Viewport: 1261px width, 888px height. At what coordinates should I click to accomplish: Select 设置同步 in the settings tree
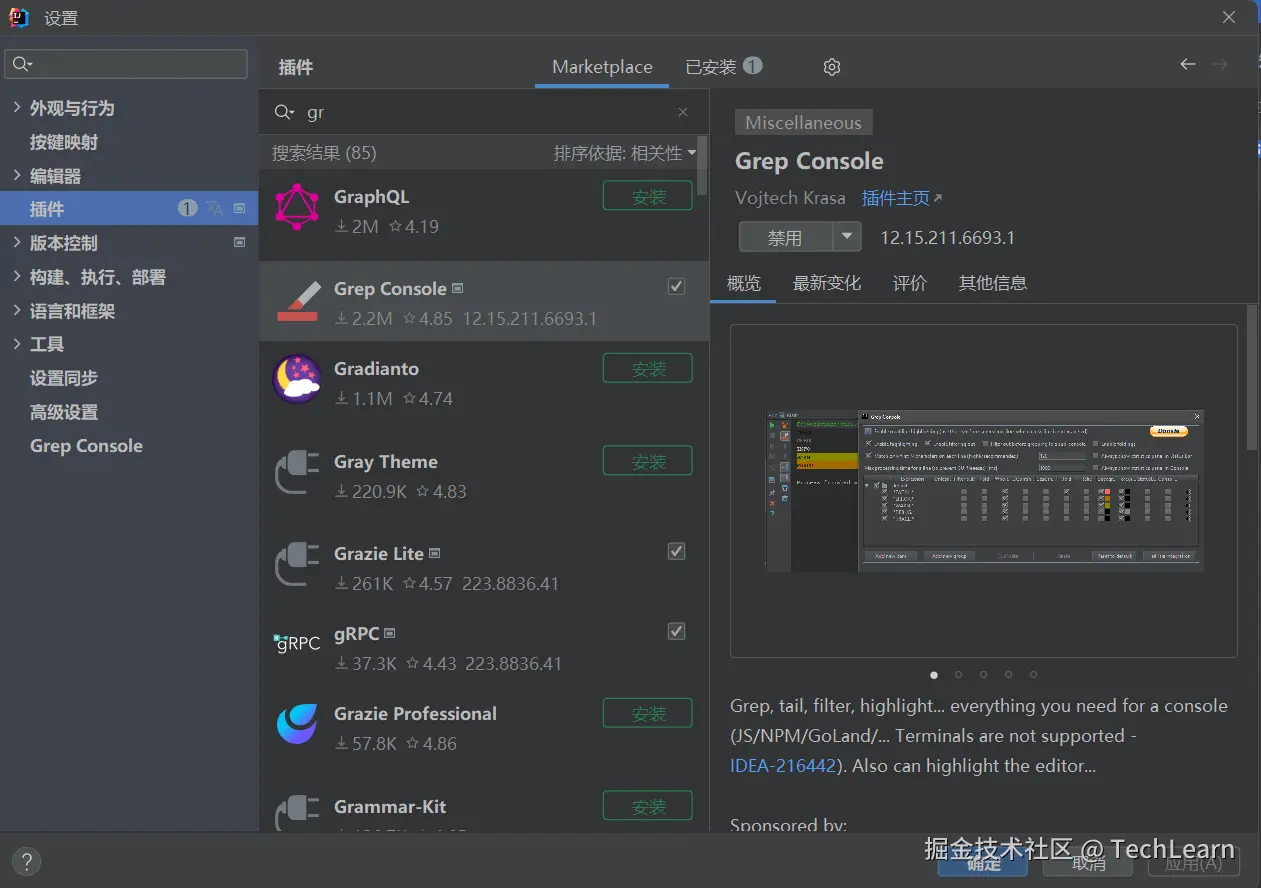(x=64, y=378)
